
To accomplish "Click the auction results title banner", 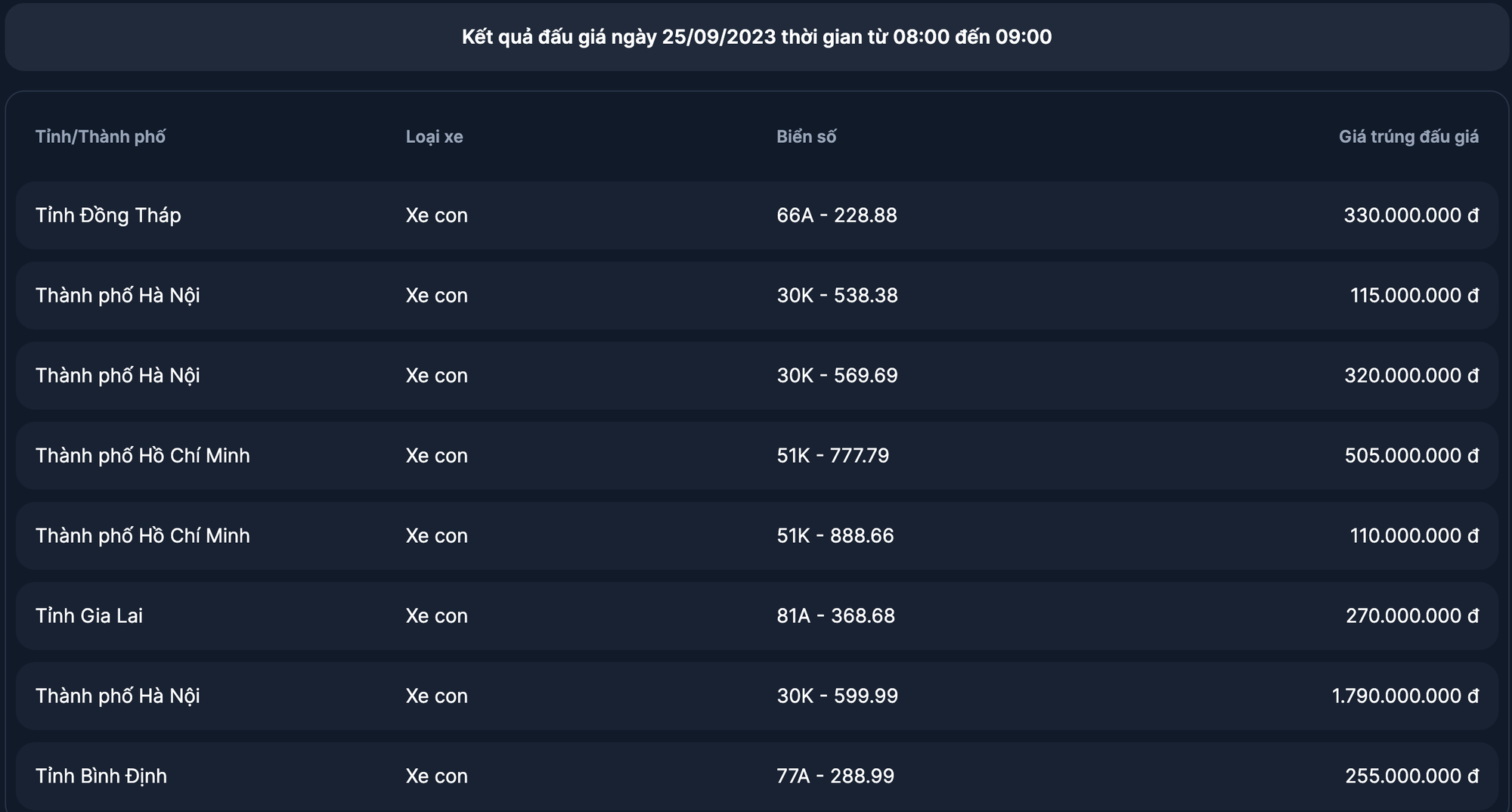I will coord(756,37).
